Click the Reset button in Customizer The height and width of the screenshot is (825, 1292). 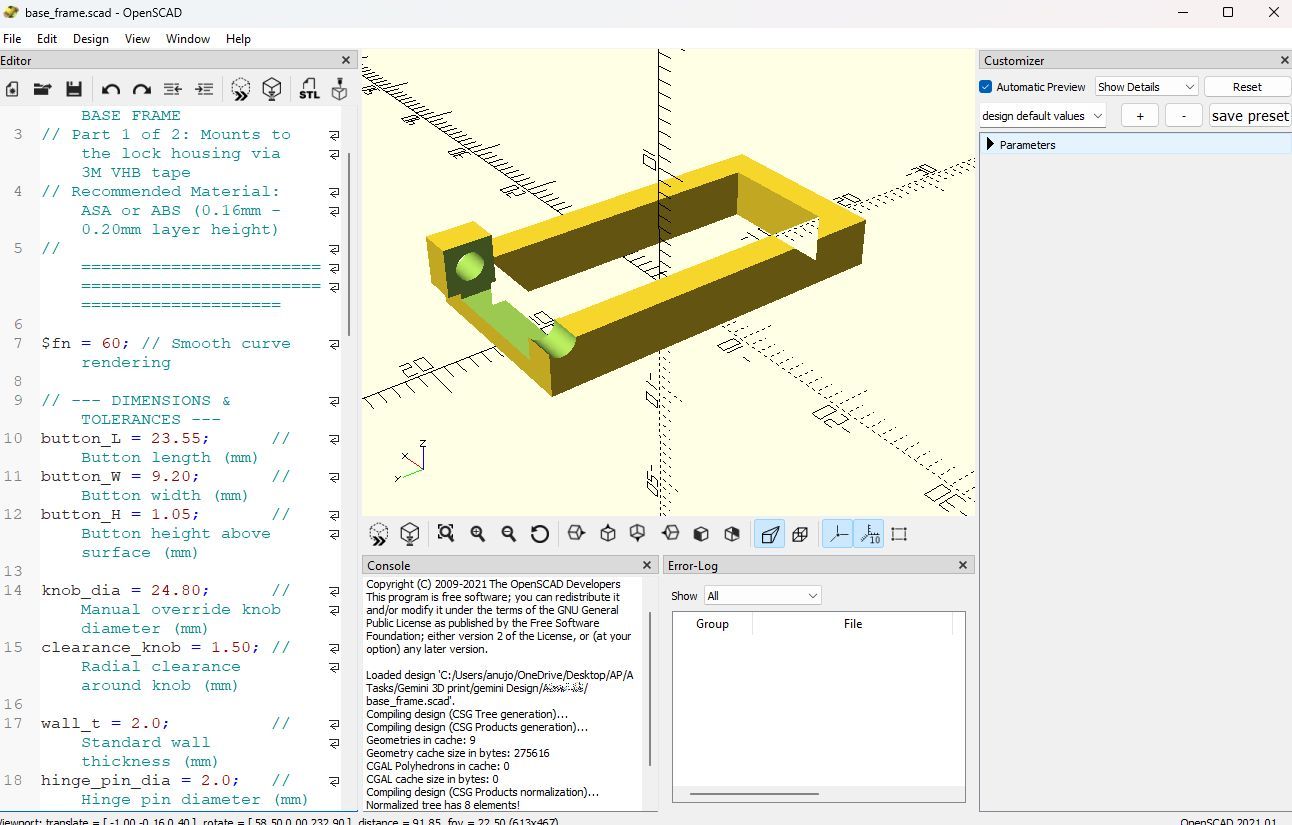(x=1247, y=87)
